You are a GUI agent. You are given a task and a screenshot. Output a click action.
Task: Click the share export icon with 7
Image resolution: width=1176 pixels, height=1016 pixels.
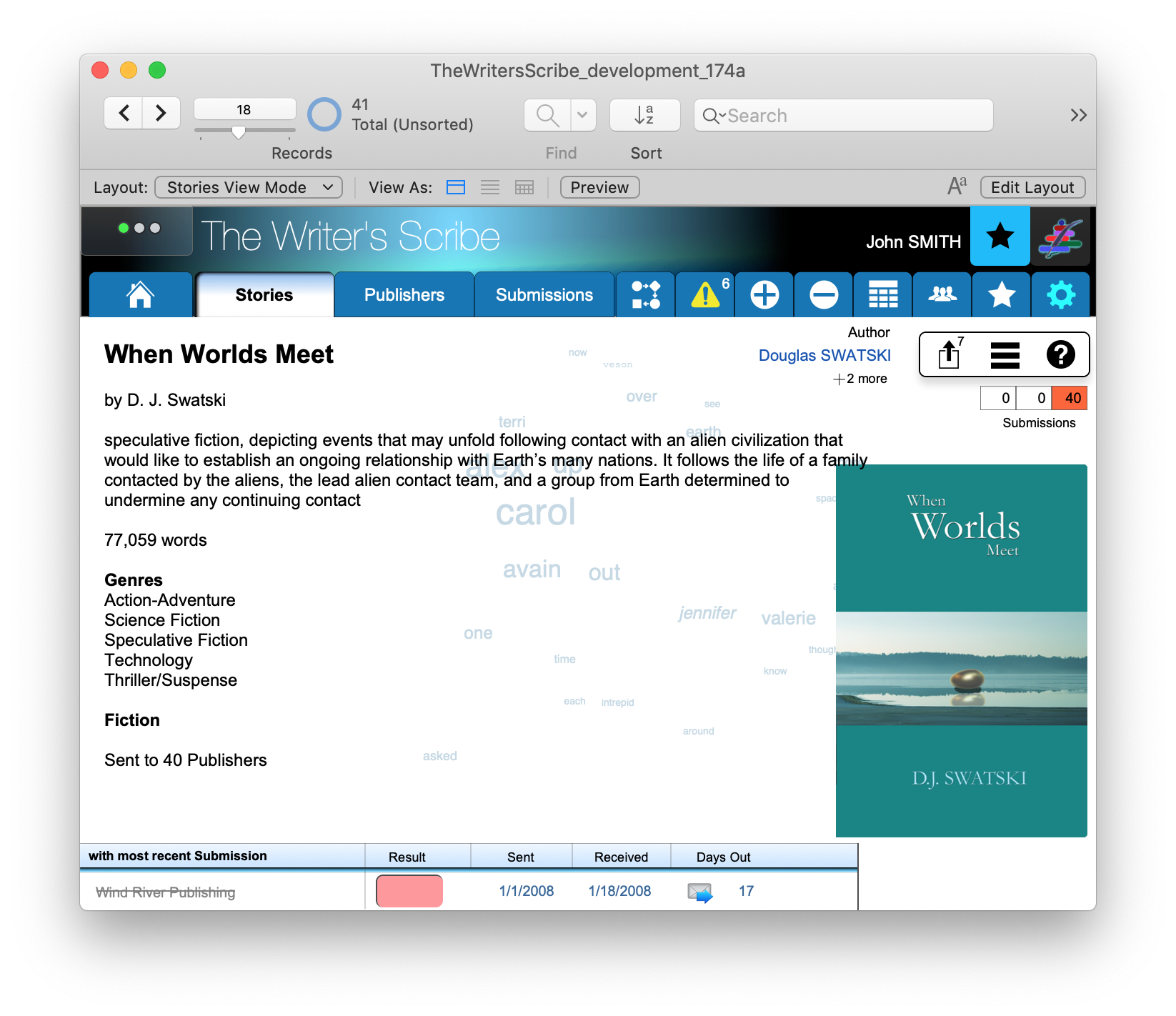[950, 354]
